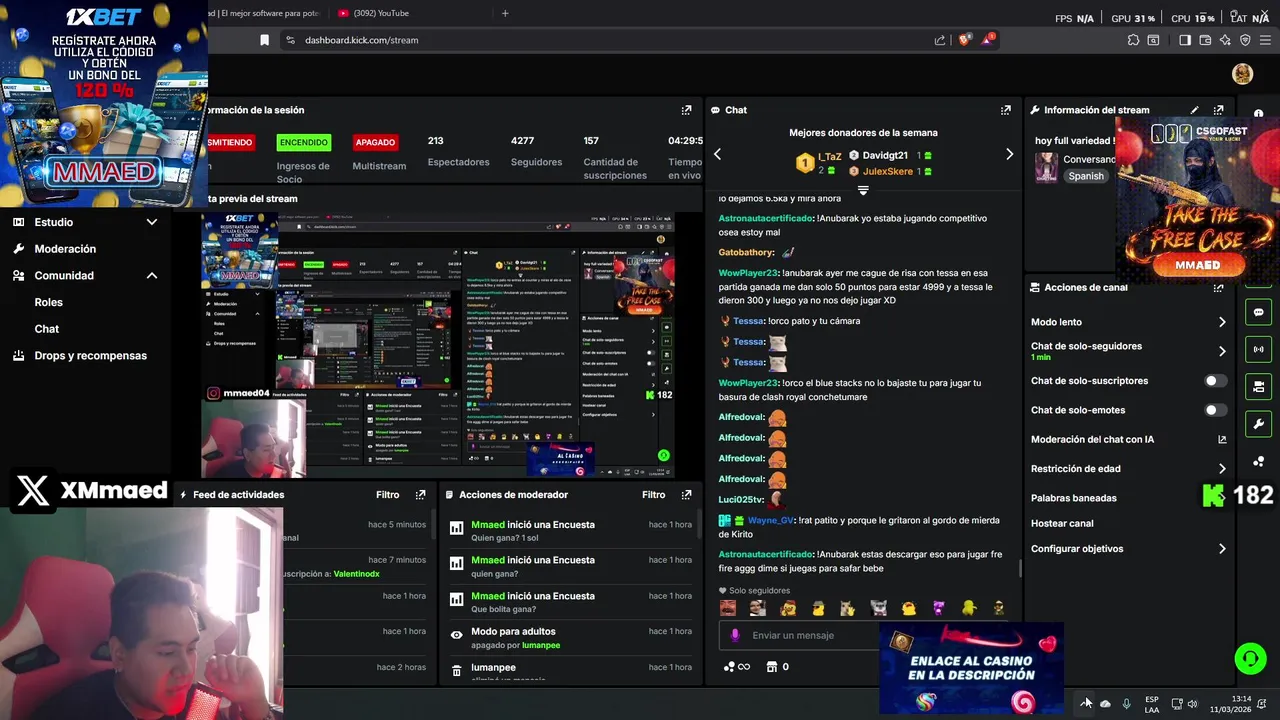Image resolution: width=1280 pixels, height=720 pixels.
Task: Click the ESP LAA language indicator
Action: [x=1152, y=704]
